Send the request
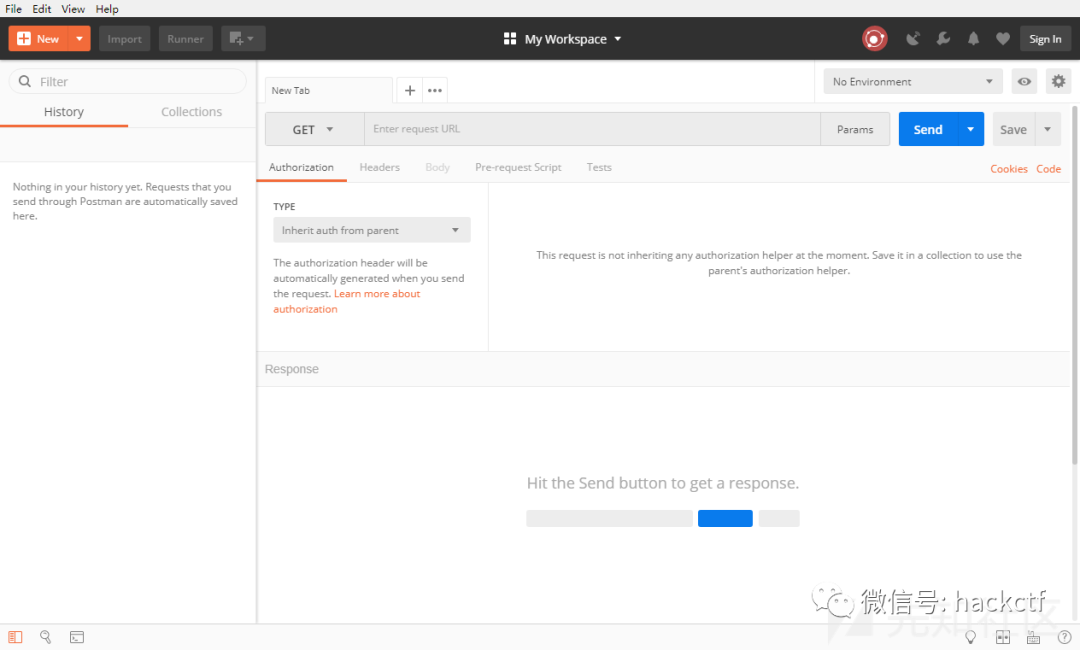This screenshot has height=650, width=1080. click(x=928, y=129)
